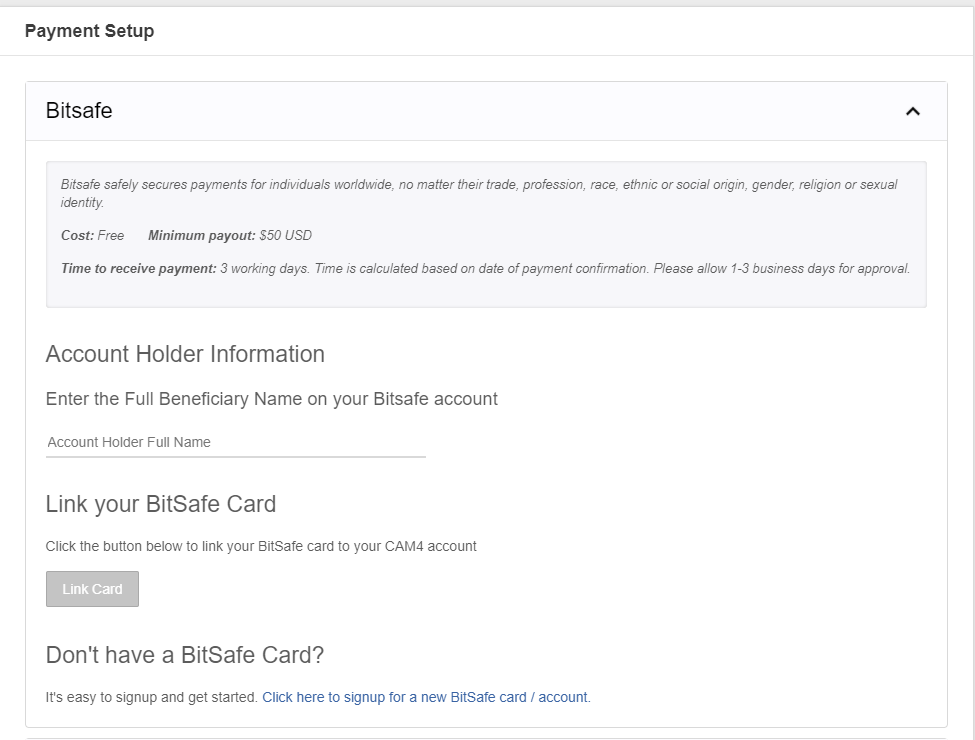Focus the Account Holder Full Name field
The height and width of the screenshot is (740, 975).
(x=235, y=442)
